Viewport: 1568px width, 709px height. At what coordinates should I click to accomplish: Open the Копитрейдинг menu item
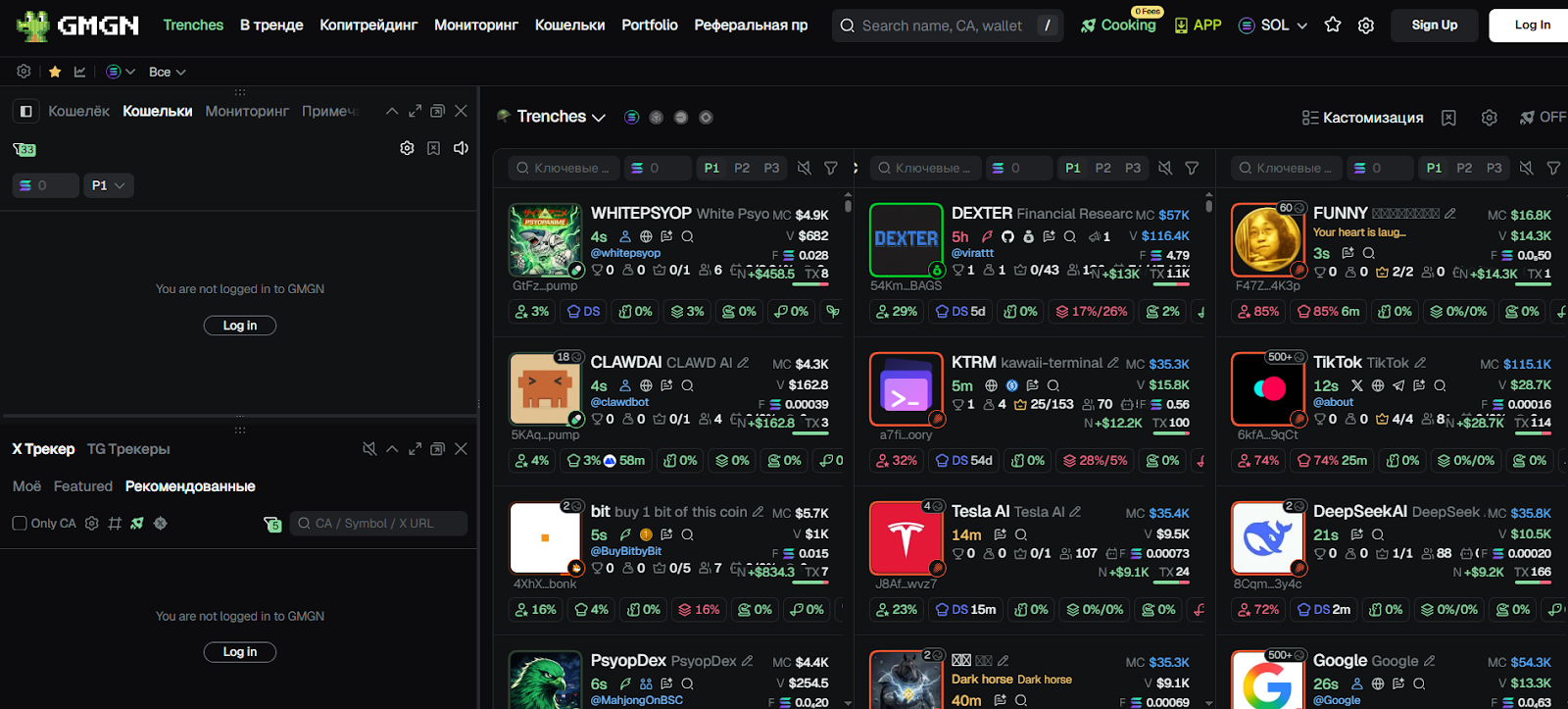coord(368,25)
